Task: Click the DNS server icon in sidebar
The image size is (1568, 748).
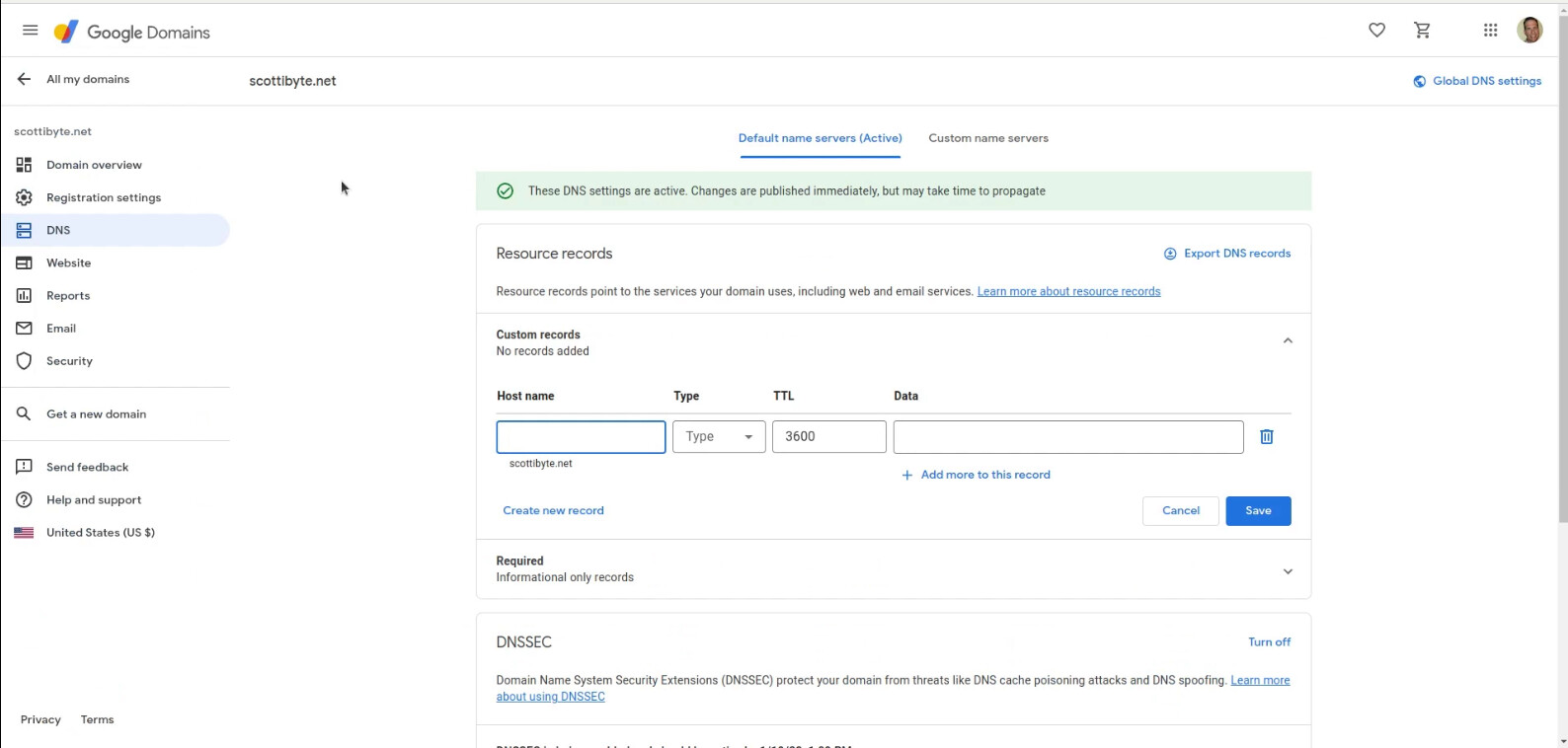Action: point(24,230)
